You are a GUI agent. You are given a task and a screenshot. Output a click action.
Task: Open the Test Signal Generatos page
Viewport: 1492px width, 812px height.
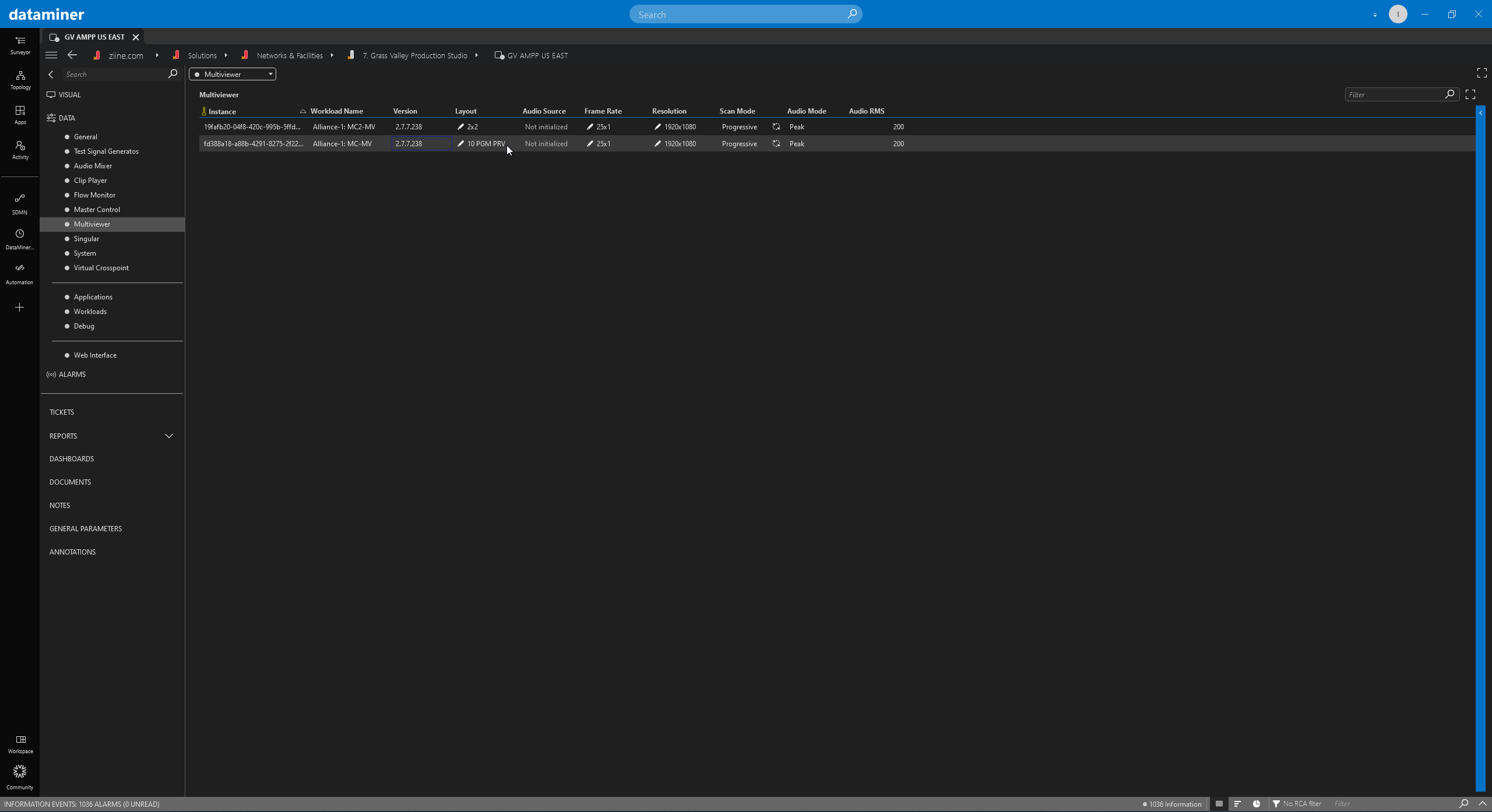[x=106, y=151]
